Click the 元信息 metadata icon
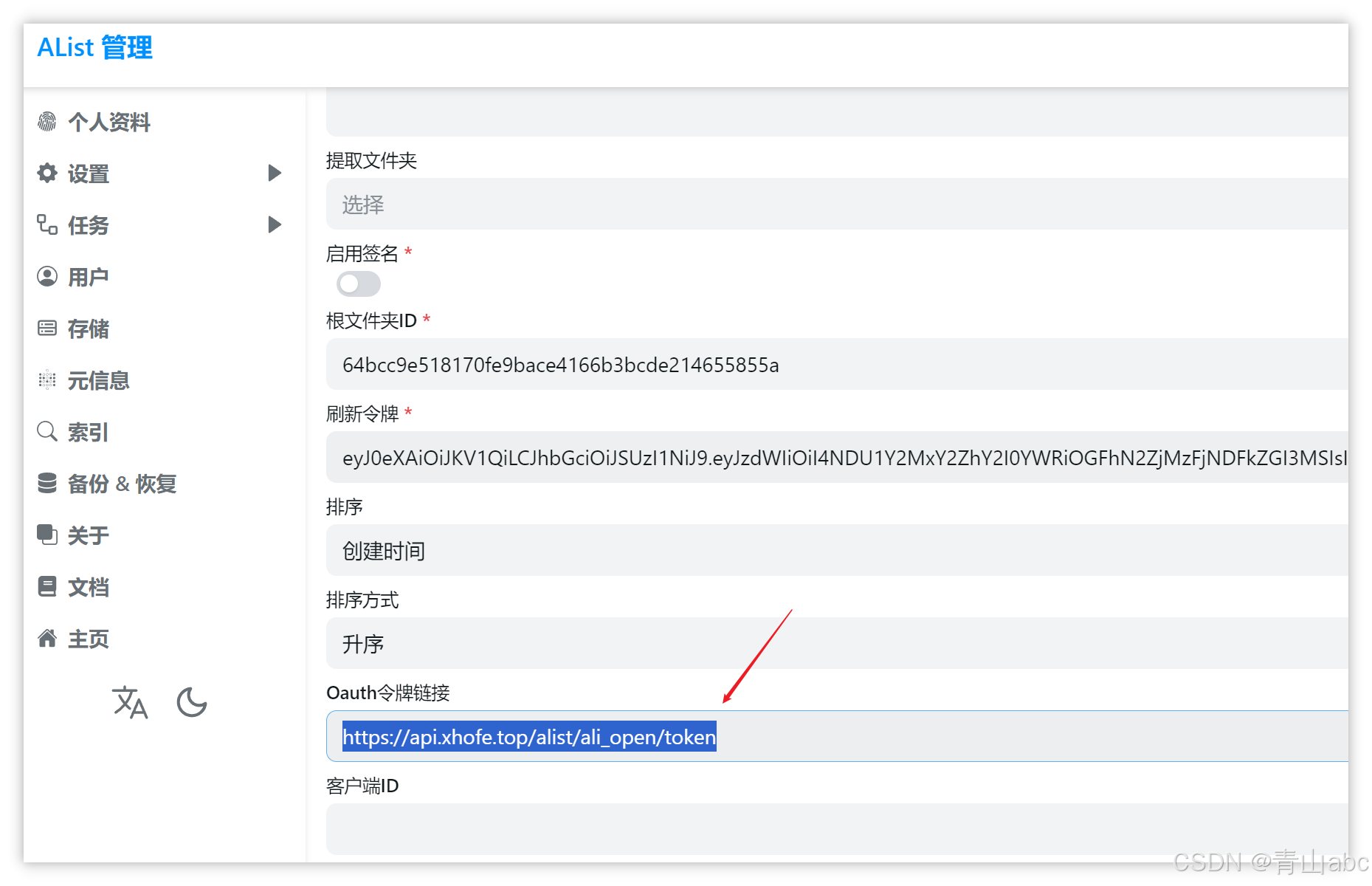 click(x=47, y=380)
